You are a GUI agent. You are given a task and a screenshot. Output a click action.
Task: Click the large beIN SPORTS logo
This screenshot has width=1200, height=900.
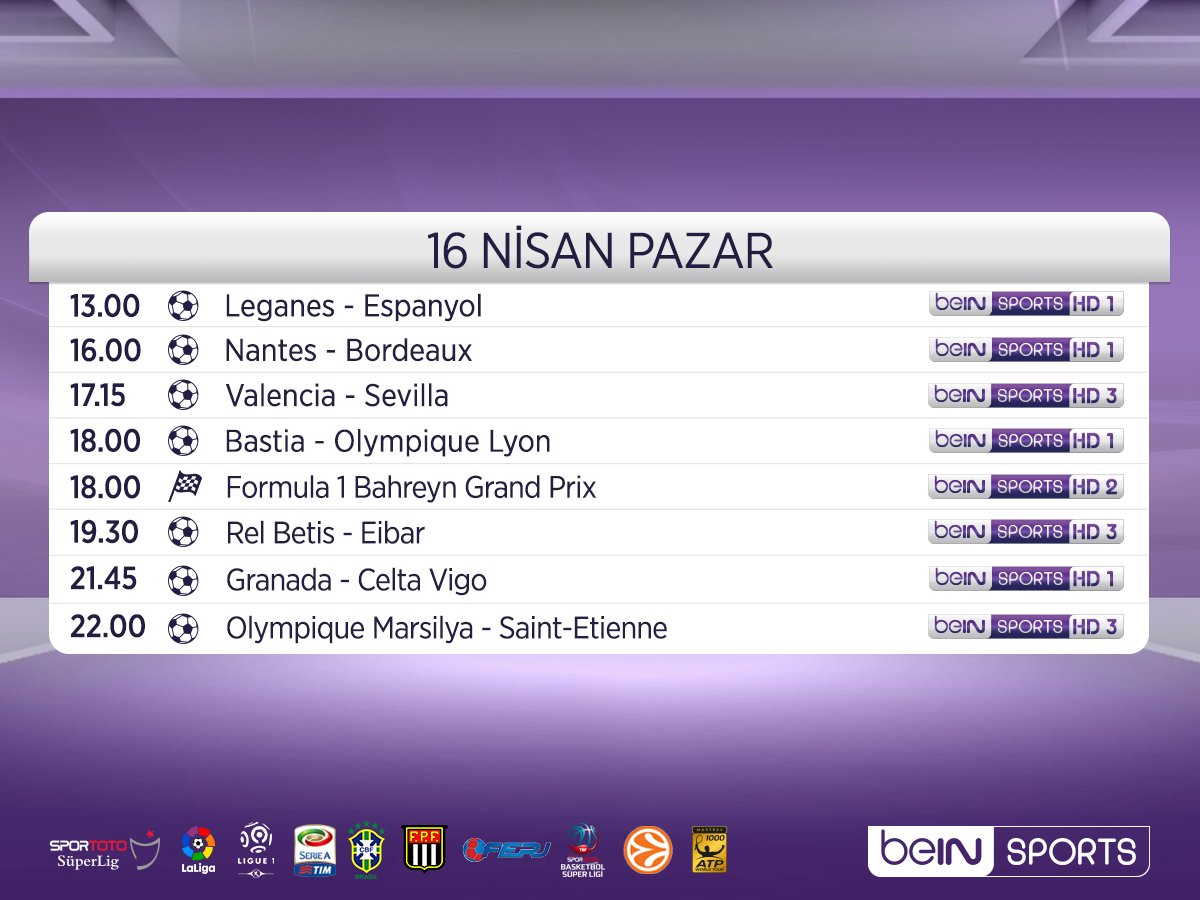[x=1008, y=851]
